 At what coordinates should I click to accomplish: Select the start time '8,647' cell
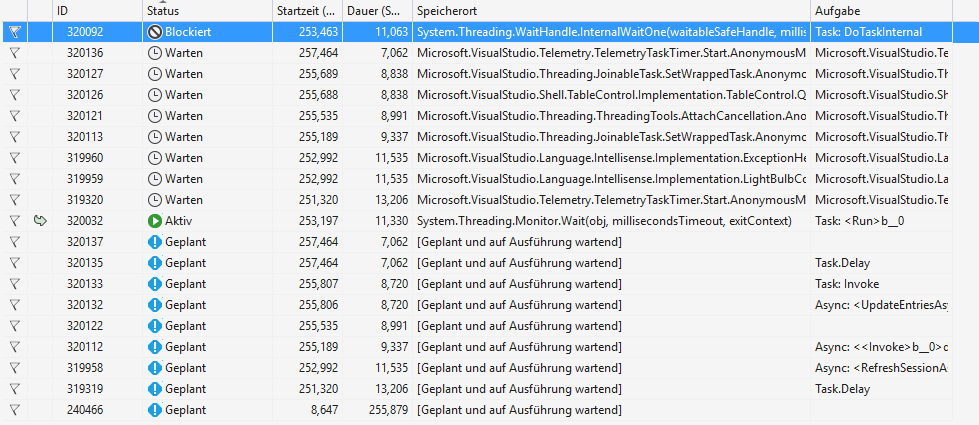pyautogui.click(x=307, y=410)
